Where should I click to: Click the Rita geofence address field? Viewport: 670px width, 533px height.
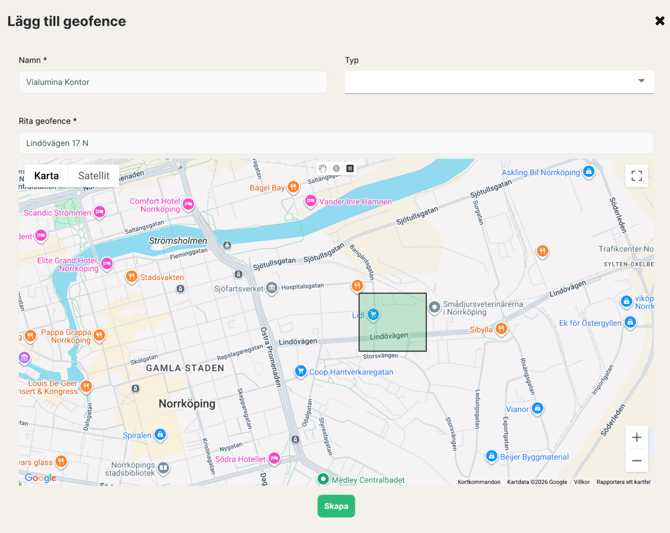(335, 143)
